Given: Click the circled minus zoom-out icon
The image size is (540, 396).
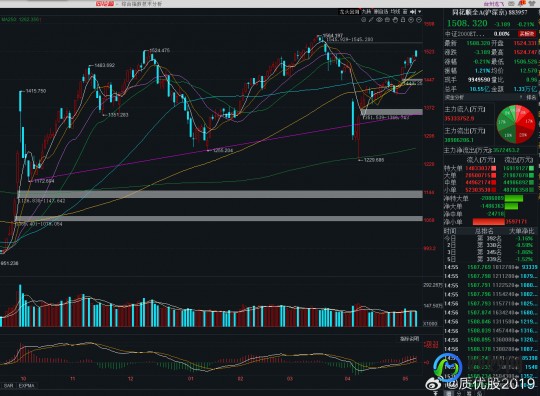Looking at the screenshot, I should (419, 20).
